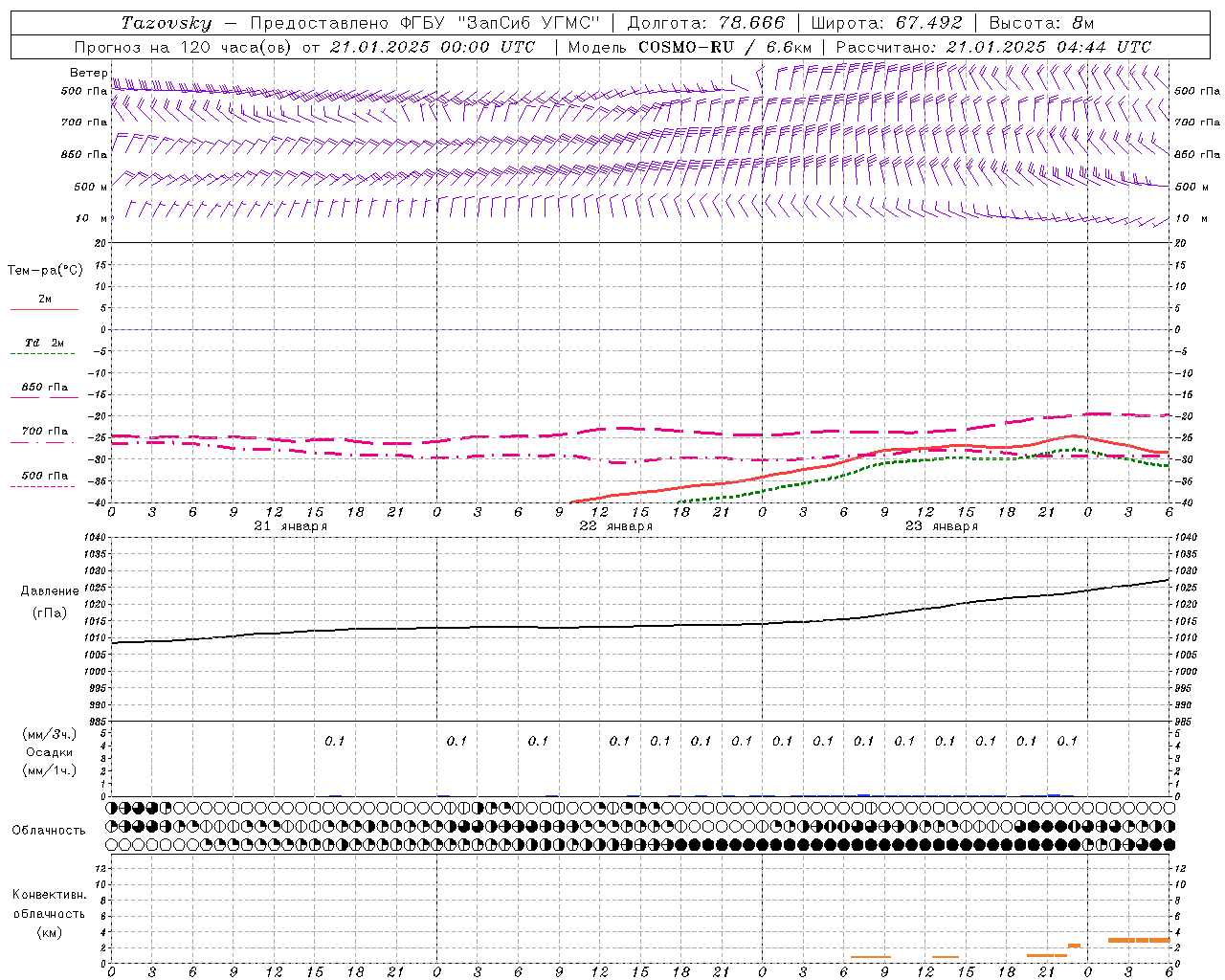Click the 'Осадки' precipitation label
The width and height of the screenshot is (1225, 980).
point(50,752)
